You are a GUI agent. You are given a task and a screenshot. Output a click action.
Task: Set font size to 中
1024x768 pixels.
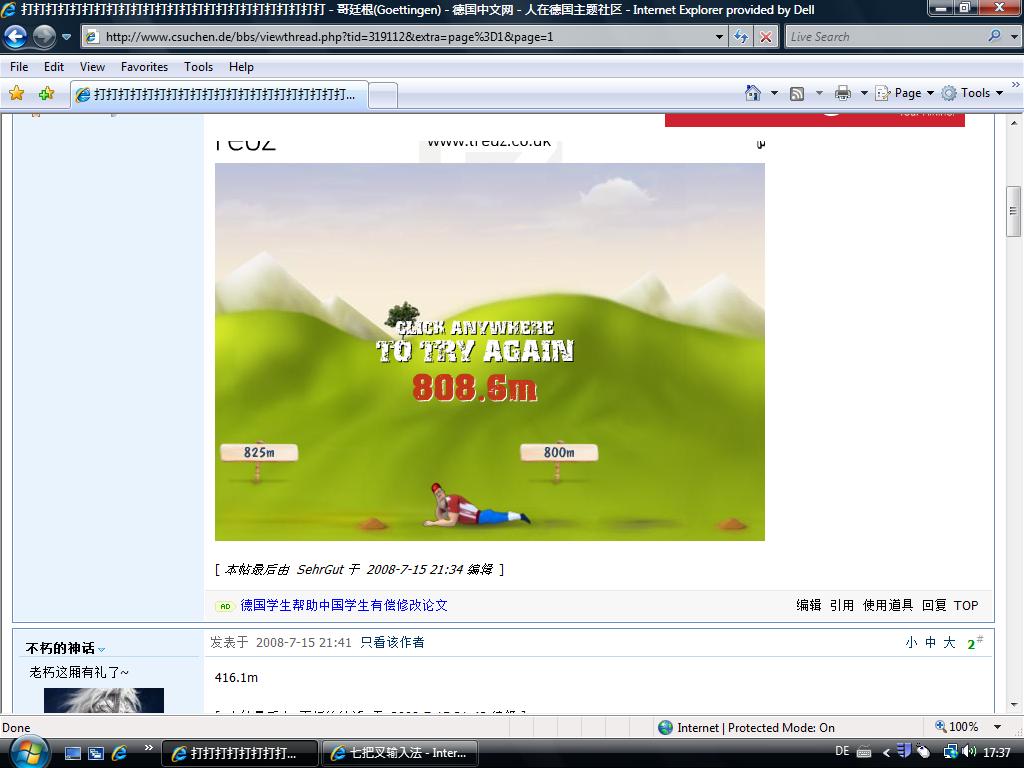[930, 643]
